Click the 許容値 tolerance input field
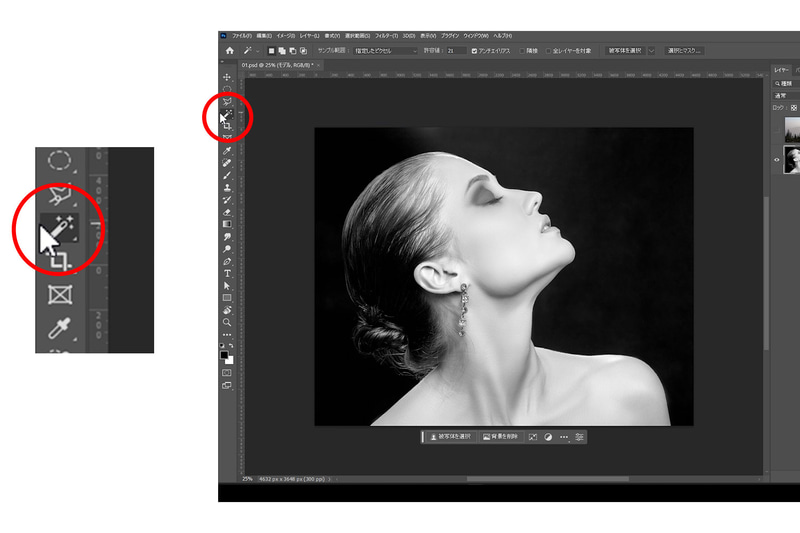Screen dimensions: 800x533 (x=456, y=51)
